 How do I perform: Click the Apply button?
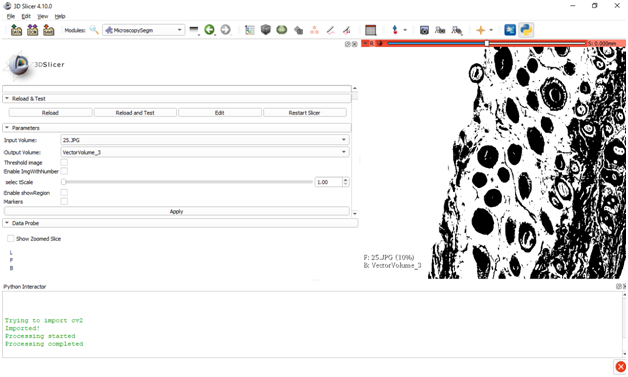click(x=177, y=212)
